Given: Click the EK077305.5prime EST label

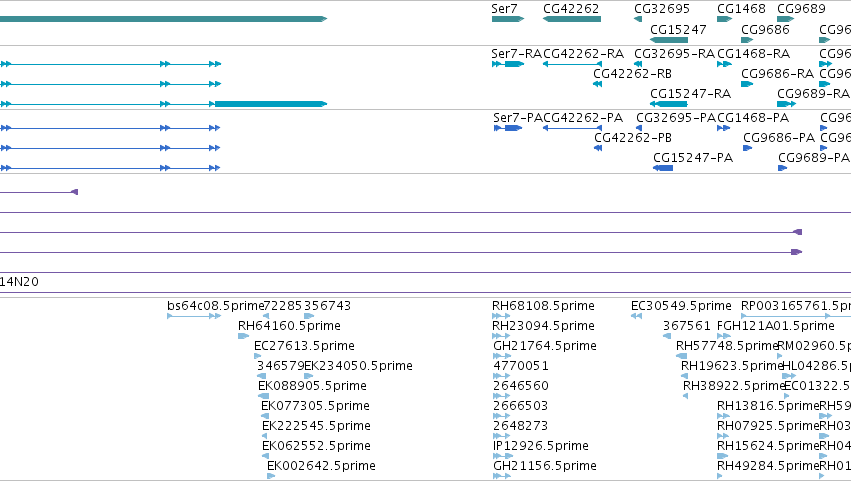Looking at the screenshot, I should [315, 406].
